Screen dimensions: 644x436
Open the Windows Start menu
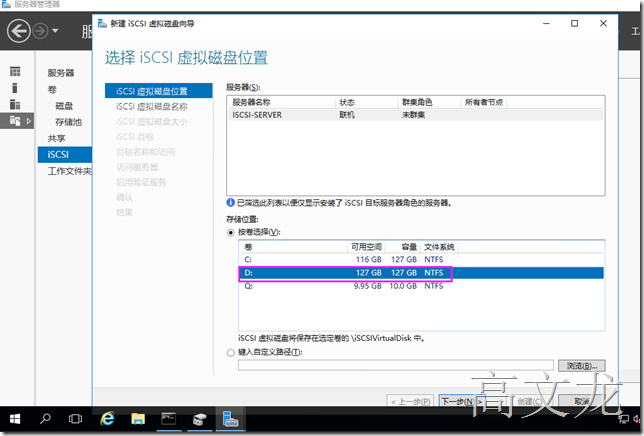15,419
